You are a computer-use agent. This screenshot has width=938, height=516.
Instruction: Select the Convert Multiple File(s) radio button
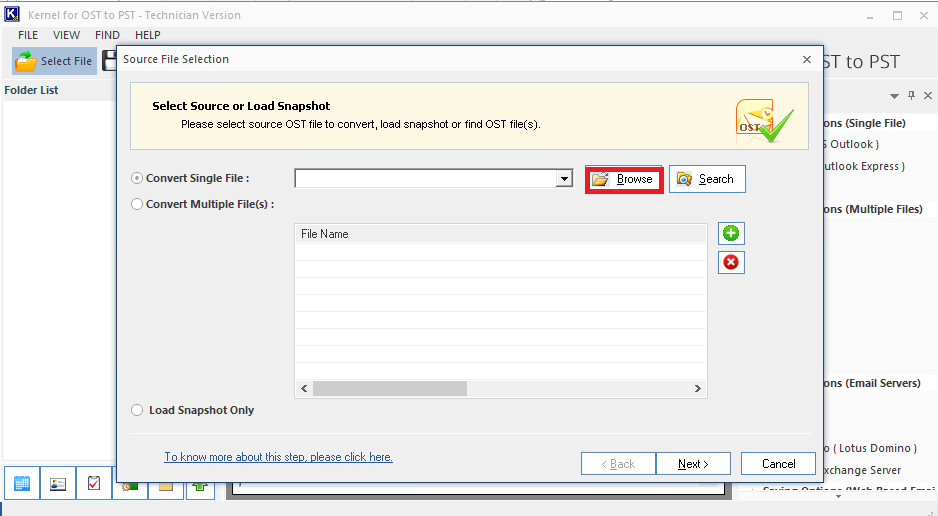click(x=137, y=204)
